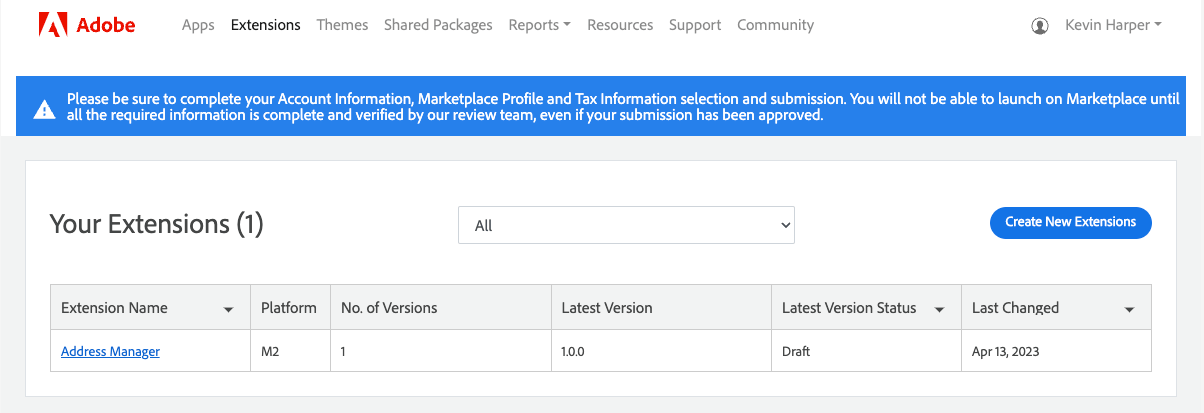Click the Adobe wordmark text
Screen dimensions: 1204x413
coord(105,25)
